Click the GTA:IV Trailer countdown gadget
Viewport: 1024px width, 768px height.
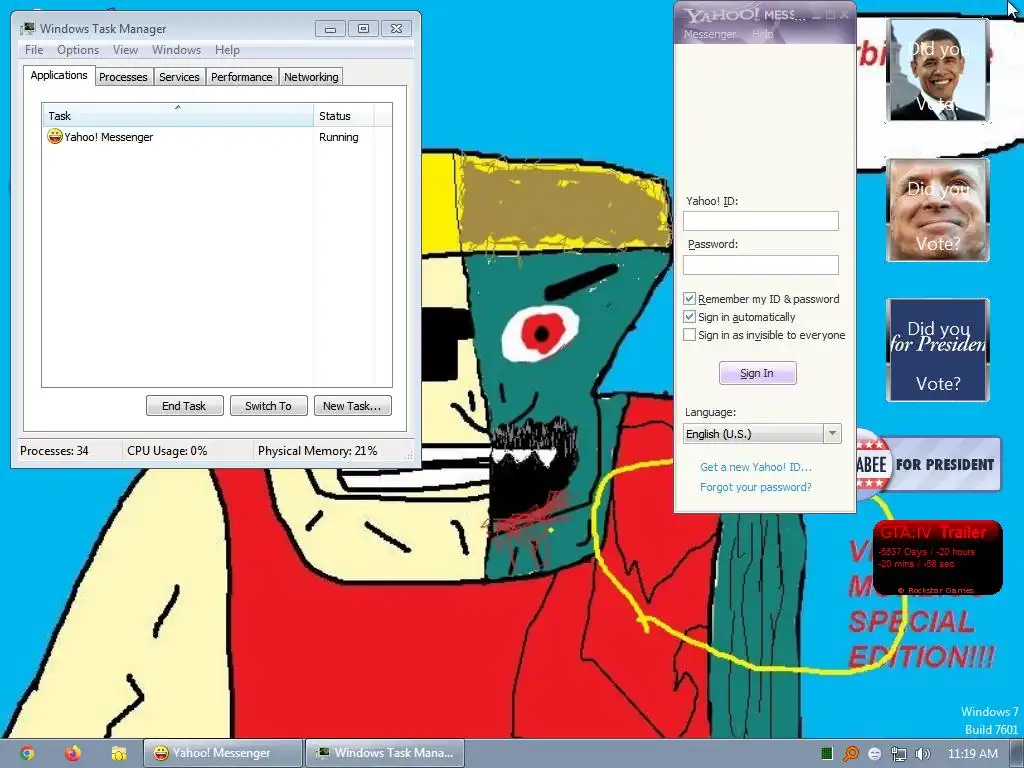coord(938,557)
